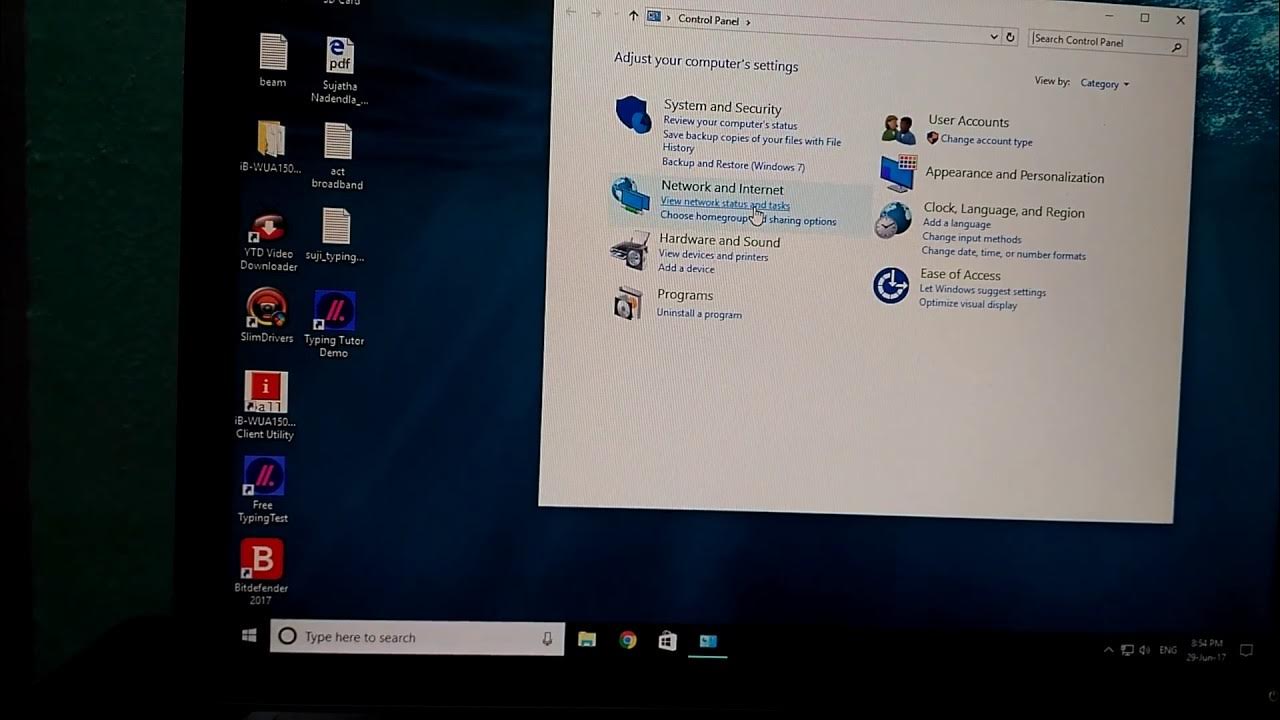This screenshot has height=720, width=1280.
Task: Select the Free TypingTest shortcut
Action: [264, 490]
